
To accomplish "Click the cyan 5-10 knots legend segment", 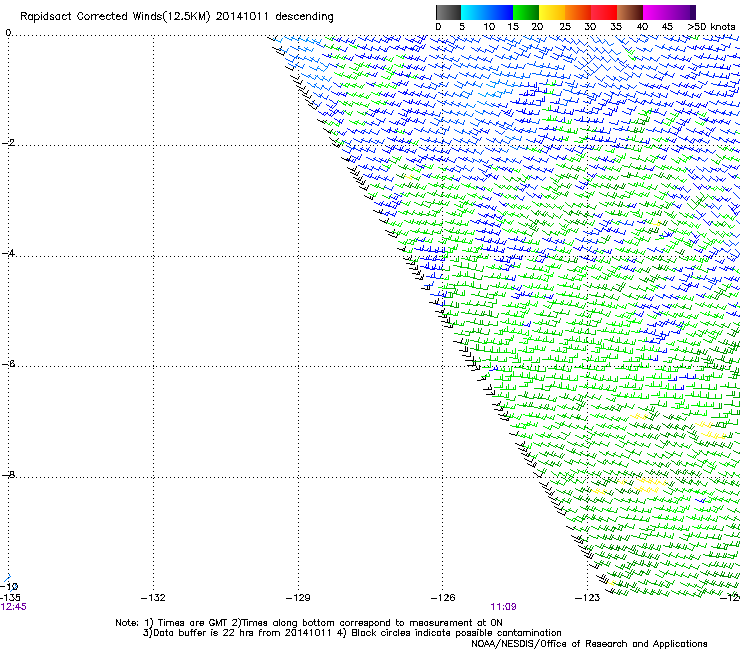I will (474, 12).
